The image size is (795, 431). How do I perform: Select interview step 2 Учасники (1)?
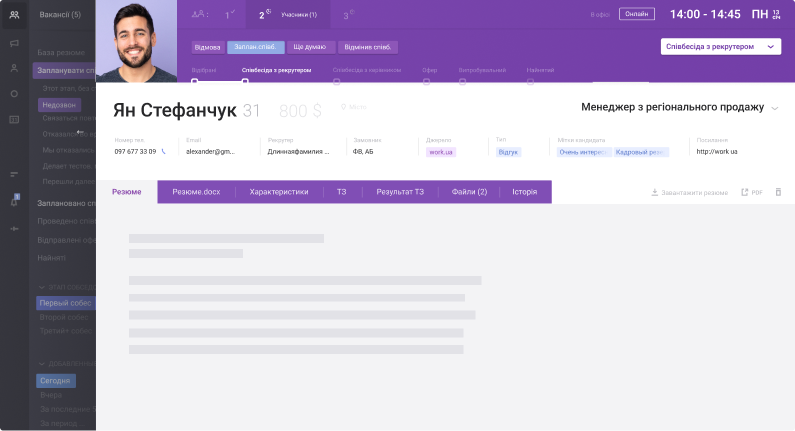287,14
